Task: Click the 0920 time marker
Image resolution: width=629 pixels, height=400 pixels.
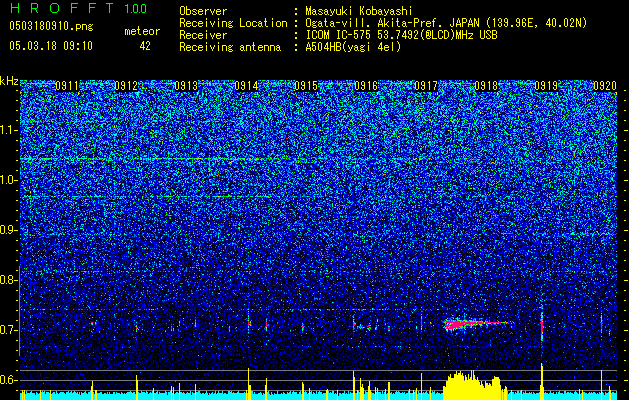Action: point(605,86)
